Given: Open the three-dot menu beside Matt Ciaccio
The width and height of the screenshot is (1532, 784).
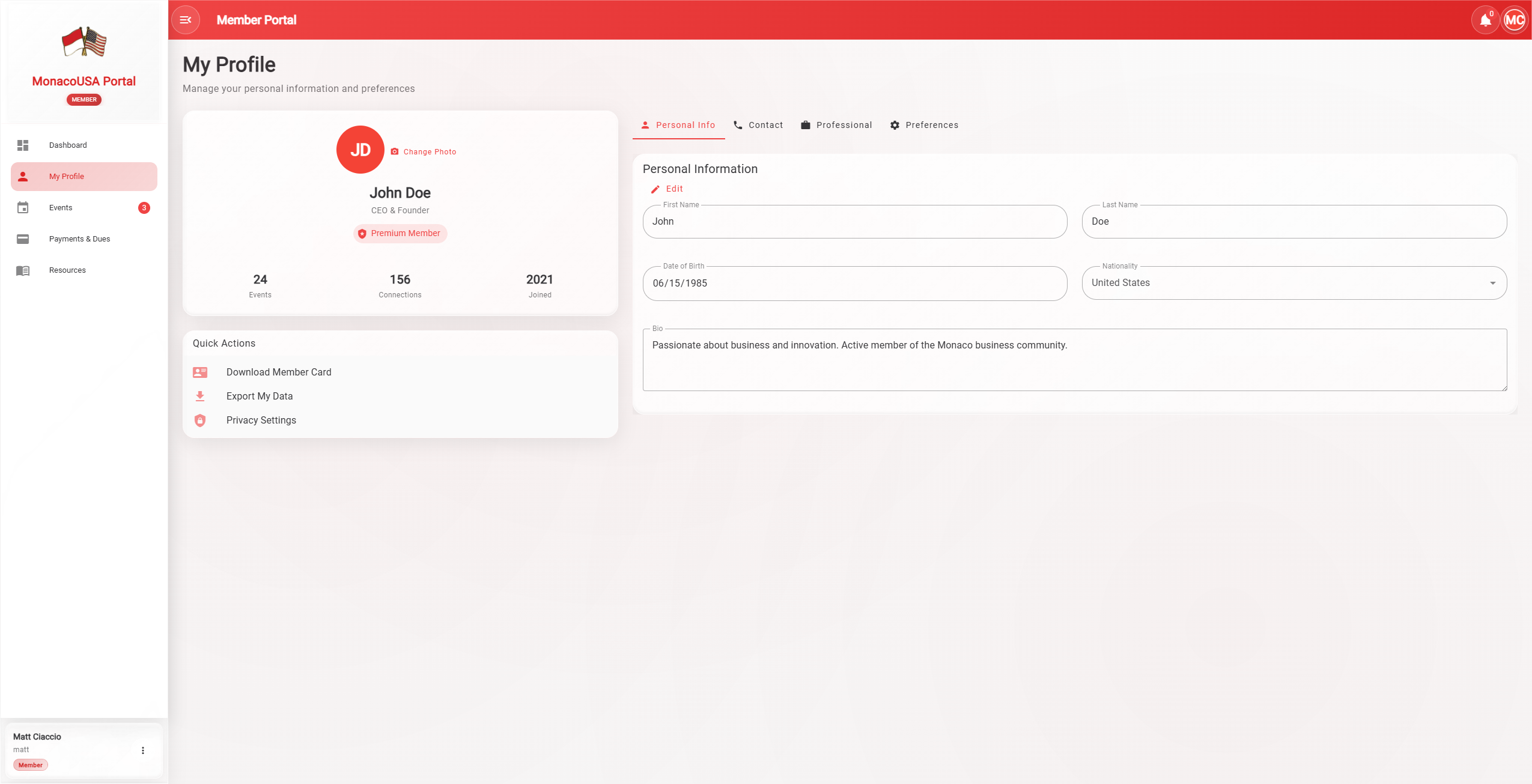Looking at the screenshot, I should click(x=143, y=750).
